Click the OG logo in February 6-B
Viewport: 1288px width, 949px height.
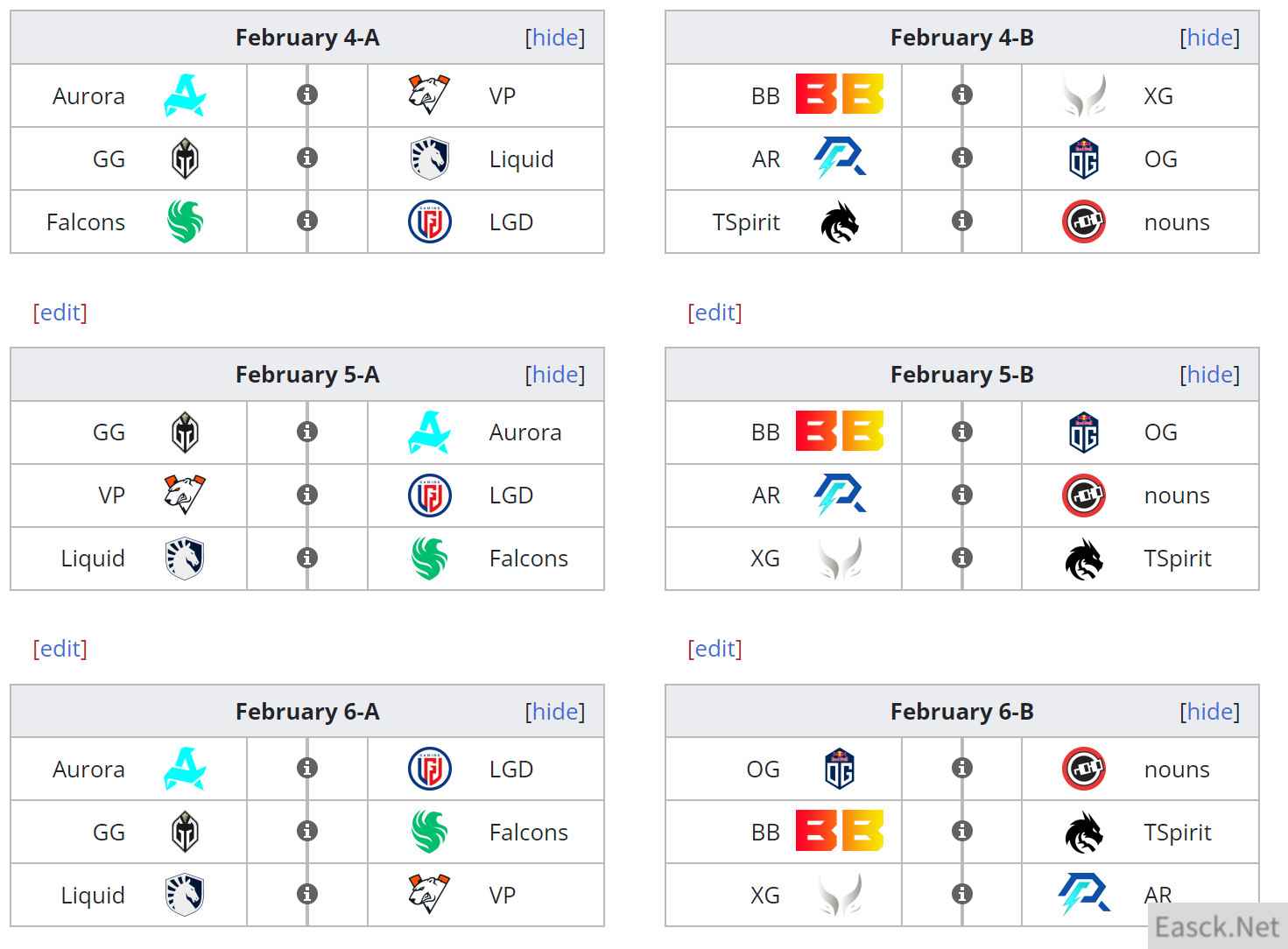(839, 769)
